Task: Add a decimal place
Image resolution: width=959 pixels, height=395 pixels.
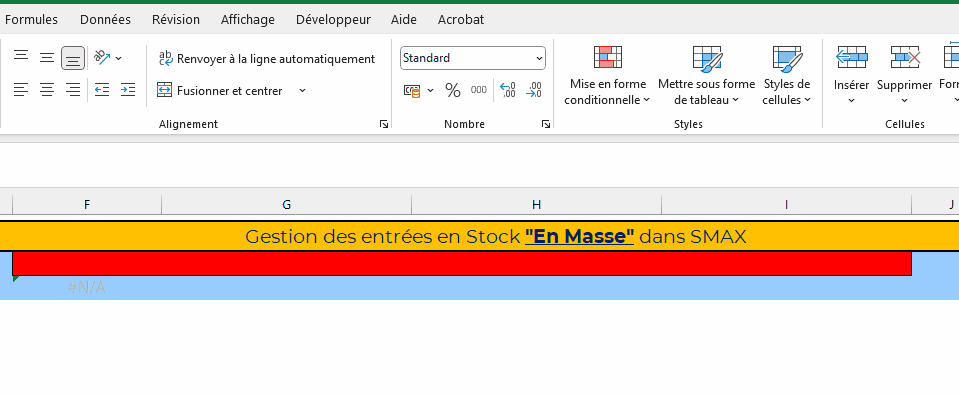Action: (508, 90)
